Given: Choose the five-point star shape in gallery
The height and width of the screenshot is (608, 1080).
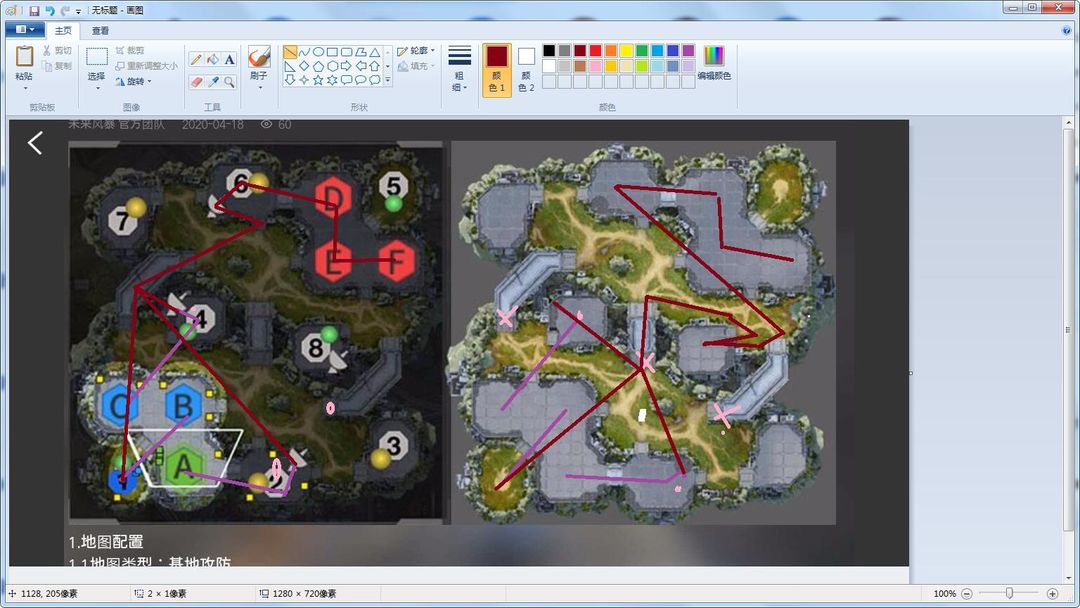Looking at the screenshot, I should click(318, 80).
